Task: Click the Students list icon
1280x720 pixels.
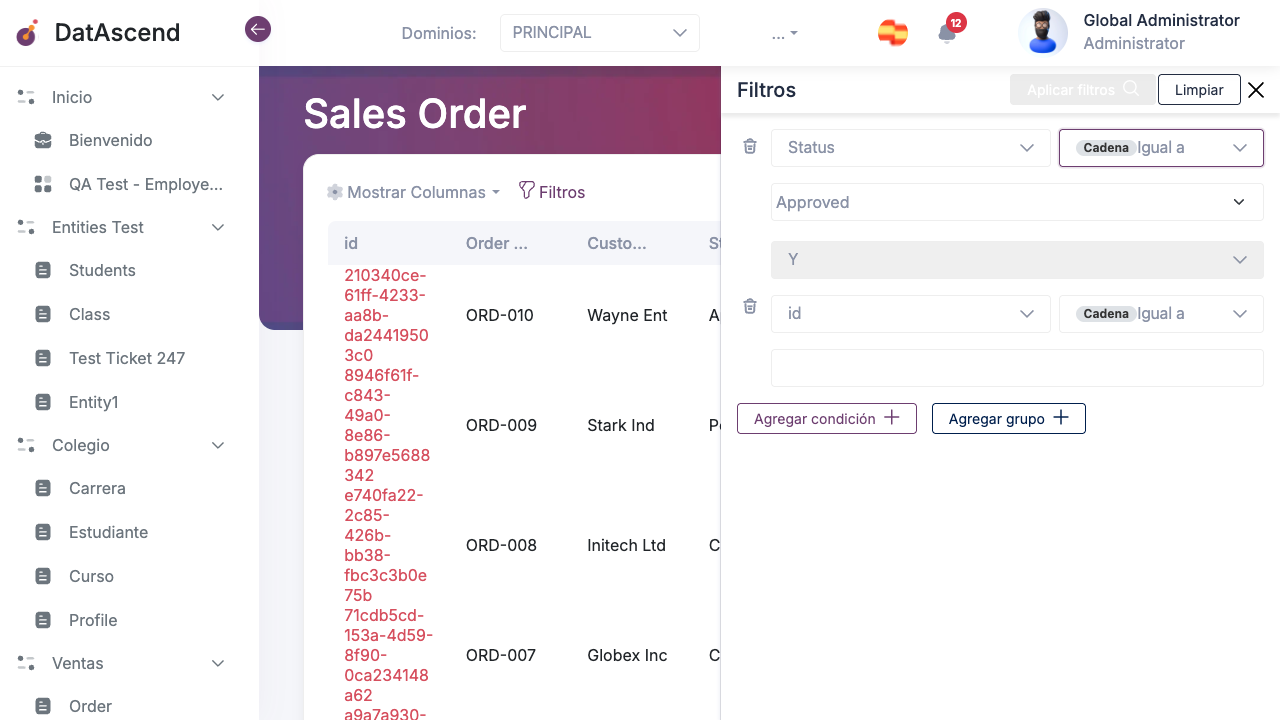Action: 43,270
